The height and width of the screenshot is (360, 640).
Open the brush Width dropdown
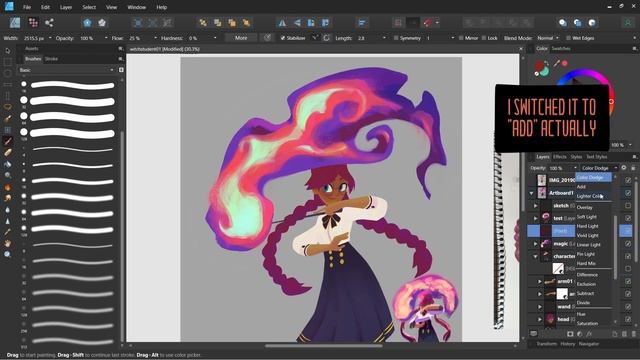50,38
